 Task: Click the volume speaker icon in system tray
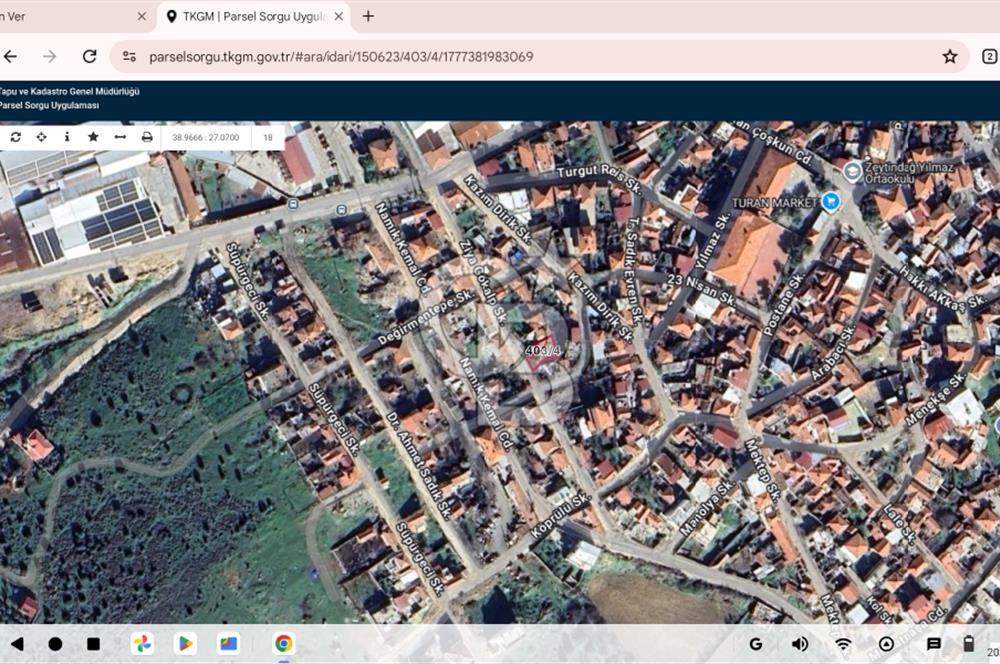(800, 644)
